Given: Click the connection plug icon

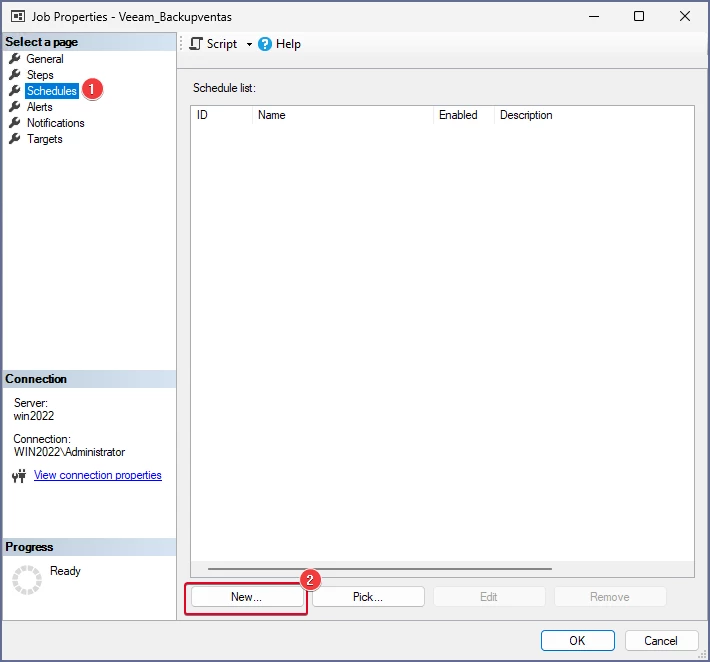Looking at the screenshot, I should click(x=19, y=476).
